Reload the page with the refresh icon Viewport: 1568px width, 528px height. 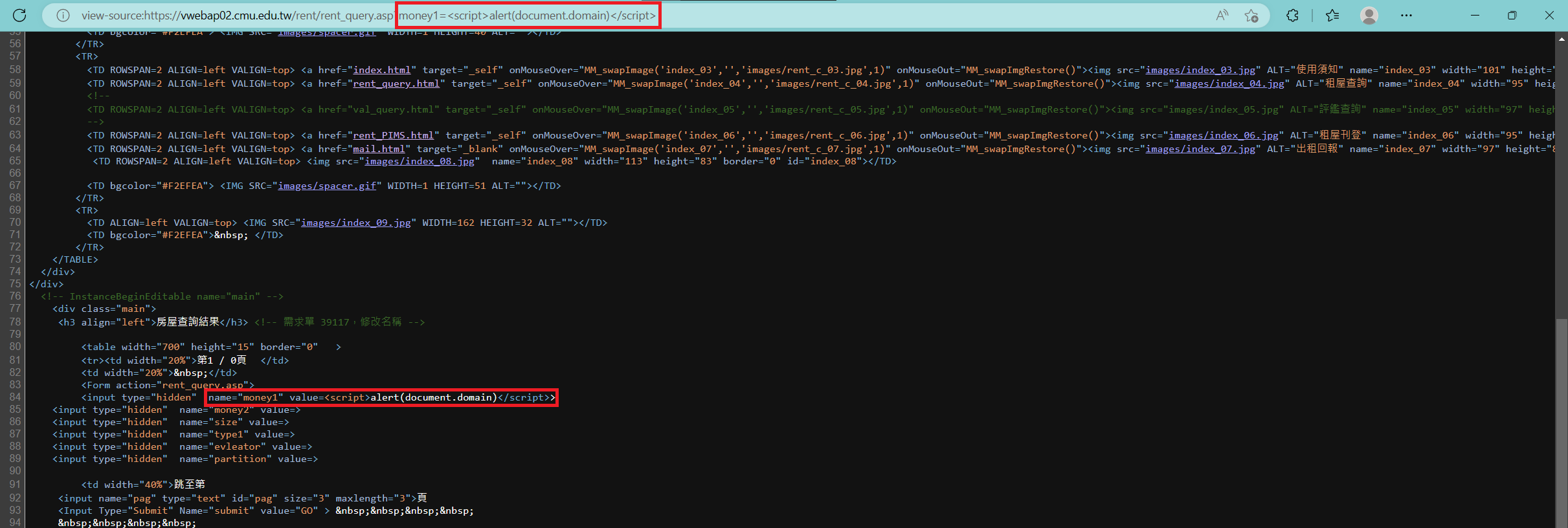19,16
